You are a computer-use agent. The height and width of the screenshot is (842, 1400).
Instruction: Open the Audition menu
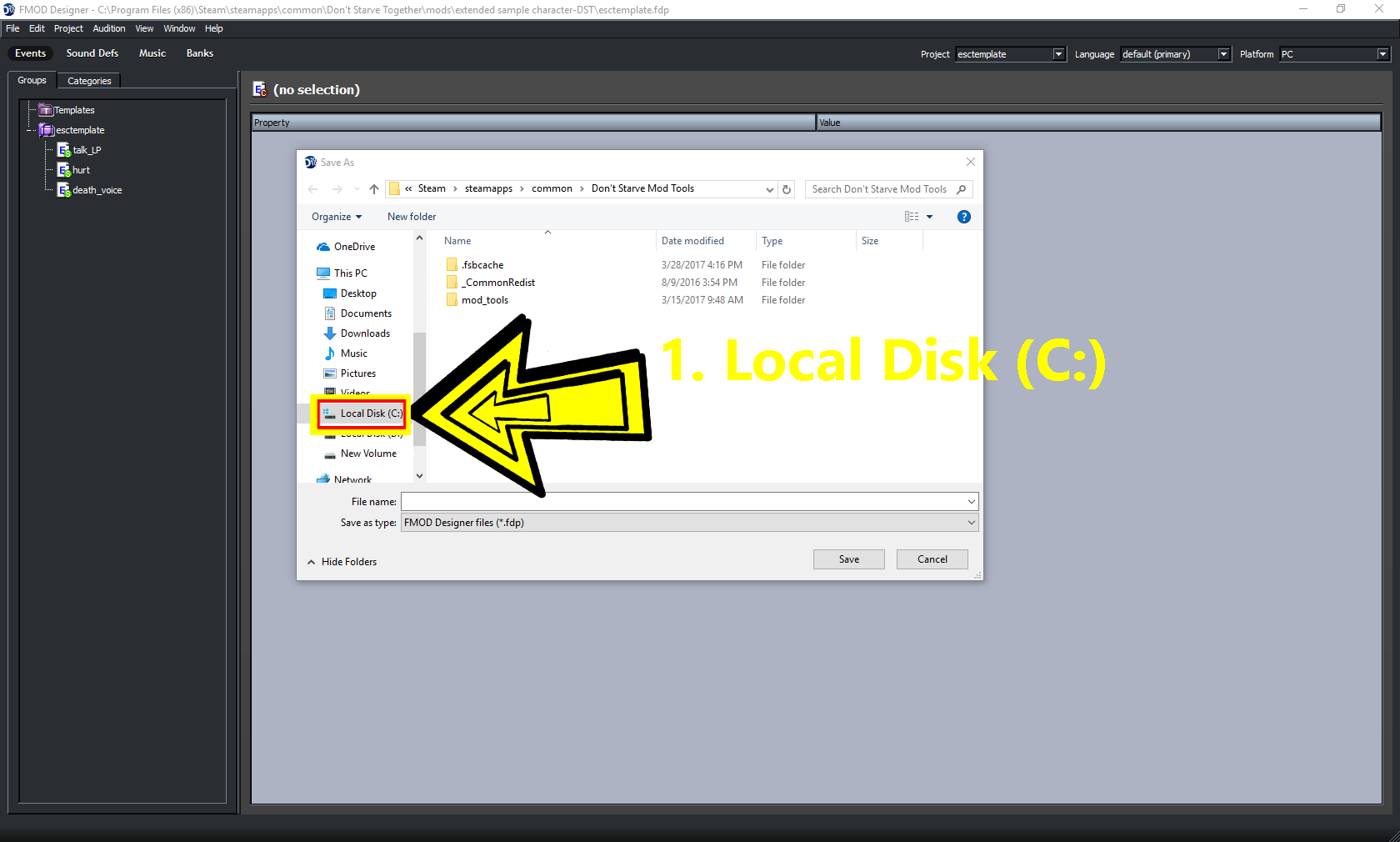(x=109, y=28)
